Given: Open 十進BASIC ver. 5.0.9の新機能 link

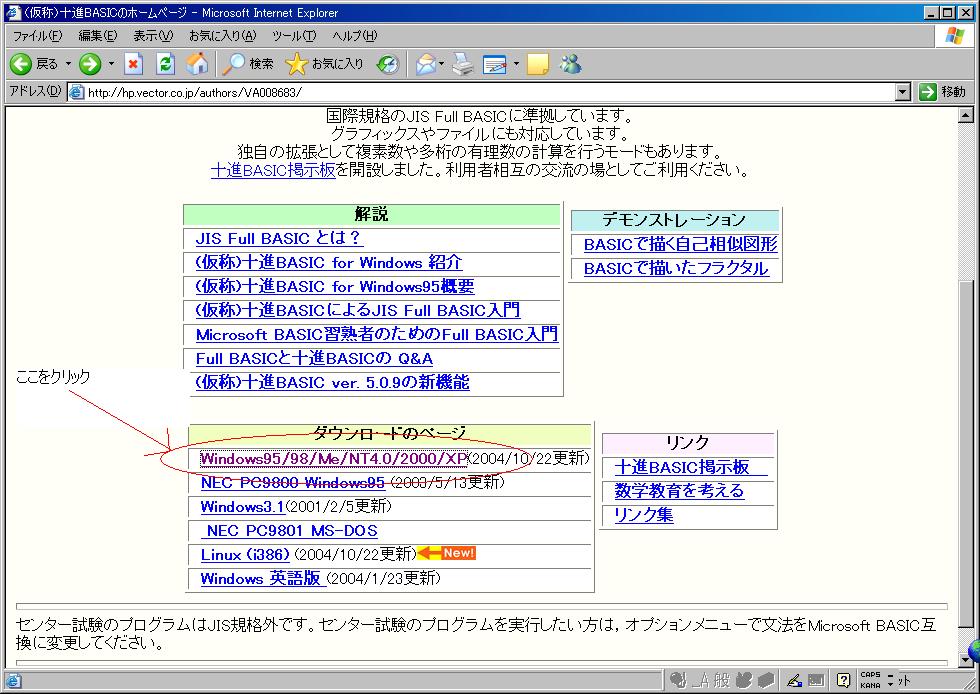Looking at the screenshot, I should (332, 382).
